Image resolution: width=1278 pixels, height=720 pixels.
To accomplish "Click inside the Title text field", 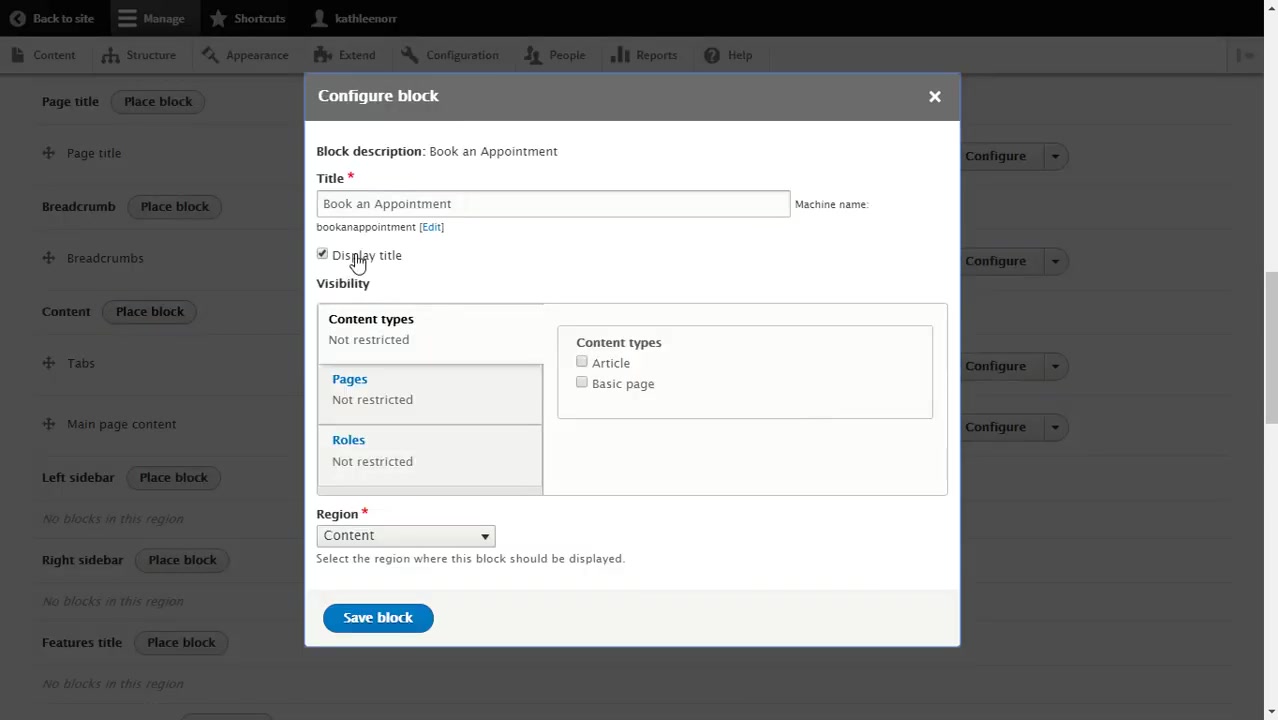I will [x=553, y=203].
